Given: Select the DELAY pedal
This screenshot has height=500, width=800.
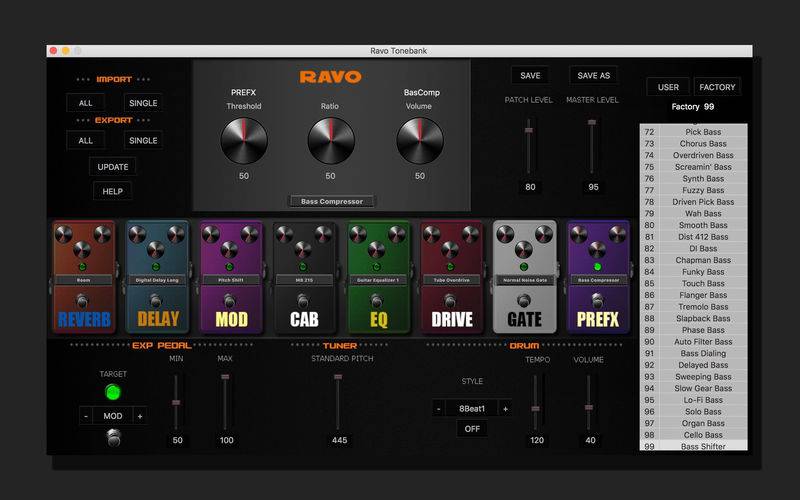Looking at the screenshot, I should [x=157, y=277].
